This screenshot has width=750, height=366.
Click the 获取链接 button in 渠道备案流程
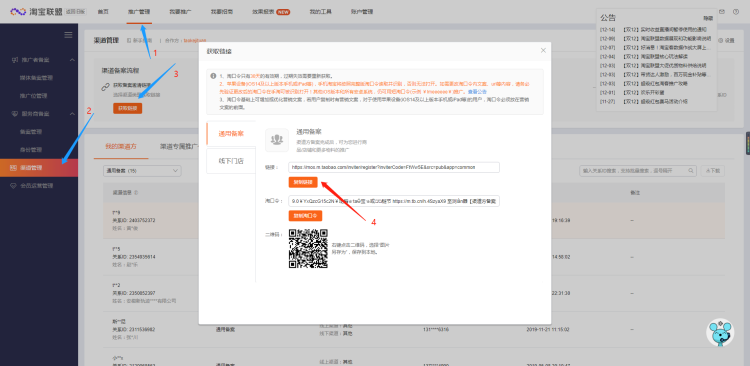(x=128, y=108)
